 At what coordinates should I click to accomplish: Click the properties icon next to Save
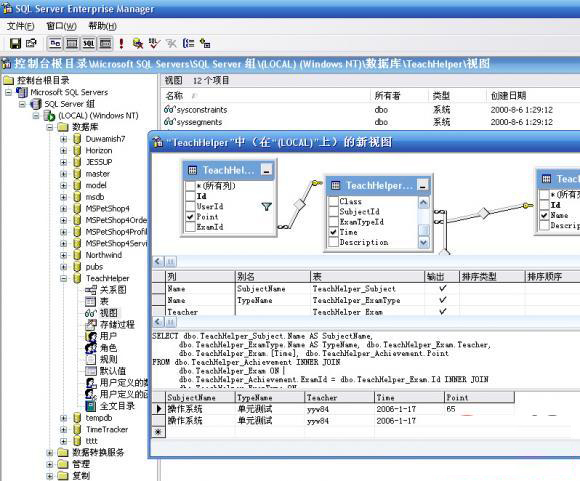[x=31, y=44]
